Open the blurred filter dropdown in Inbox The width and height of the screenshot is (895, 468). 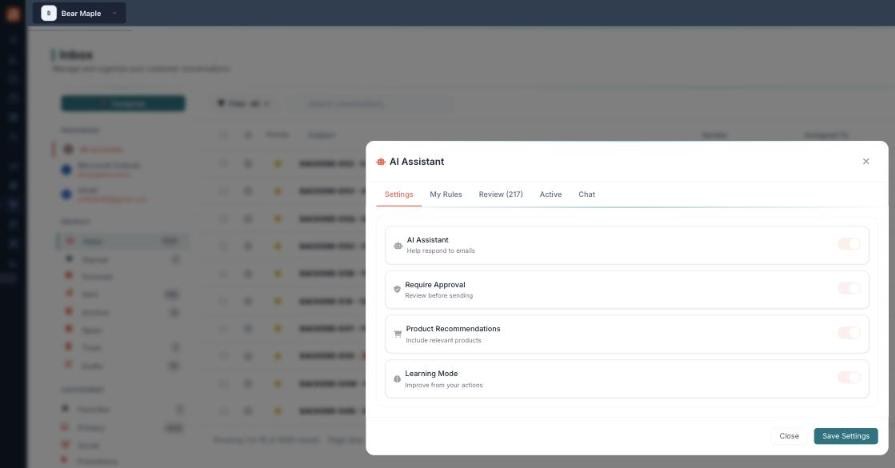pyautogui.click(x=243, y=103)
